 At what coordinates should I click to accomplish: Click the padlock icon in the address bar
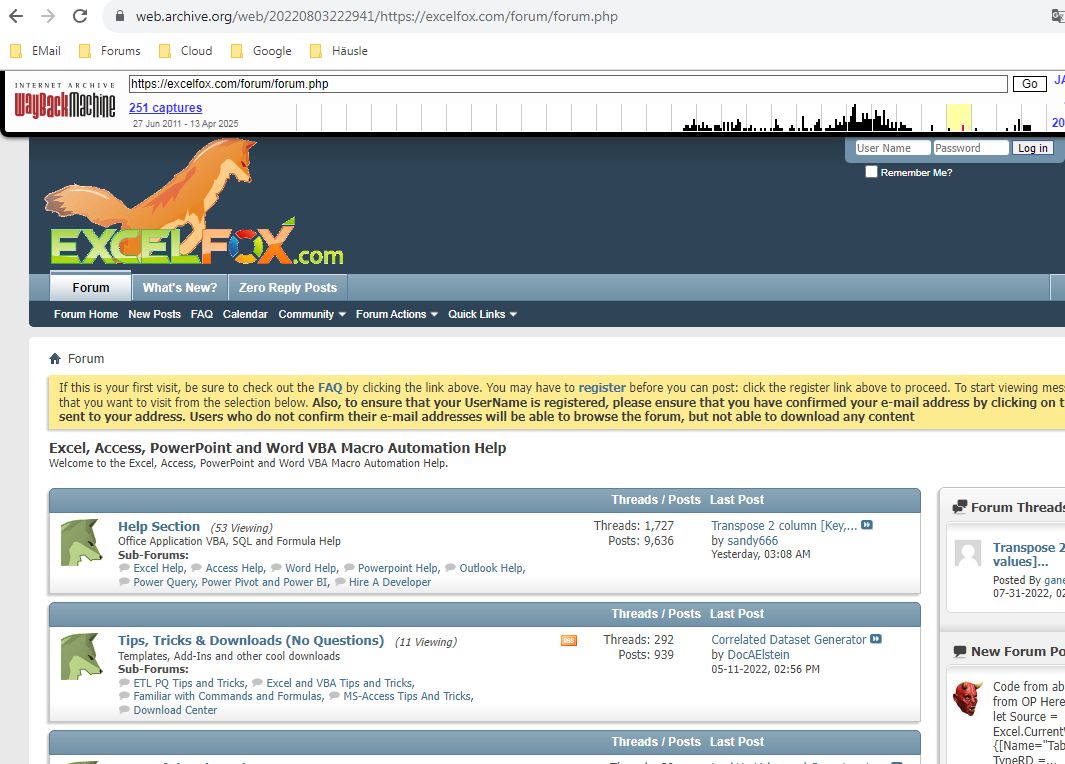coord(120,16)
